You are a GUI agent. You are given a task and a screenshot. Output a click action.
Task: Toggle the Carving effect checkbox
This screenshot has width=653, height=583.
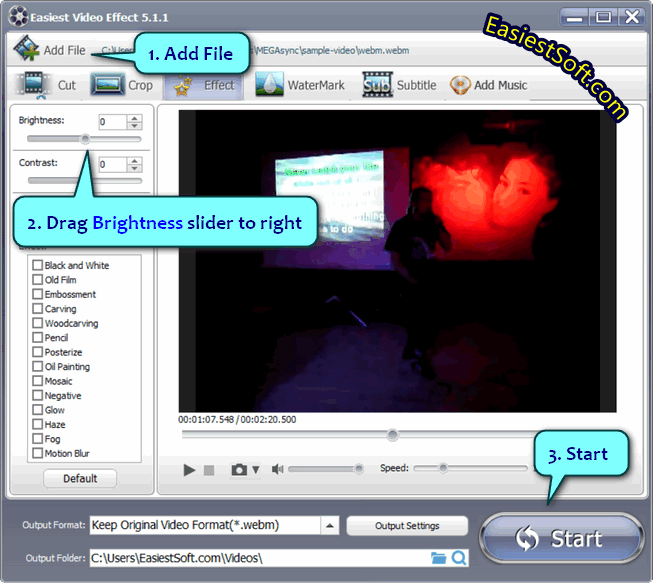37,309
